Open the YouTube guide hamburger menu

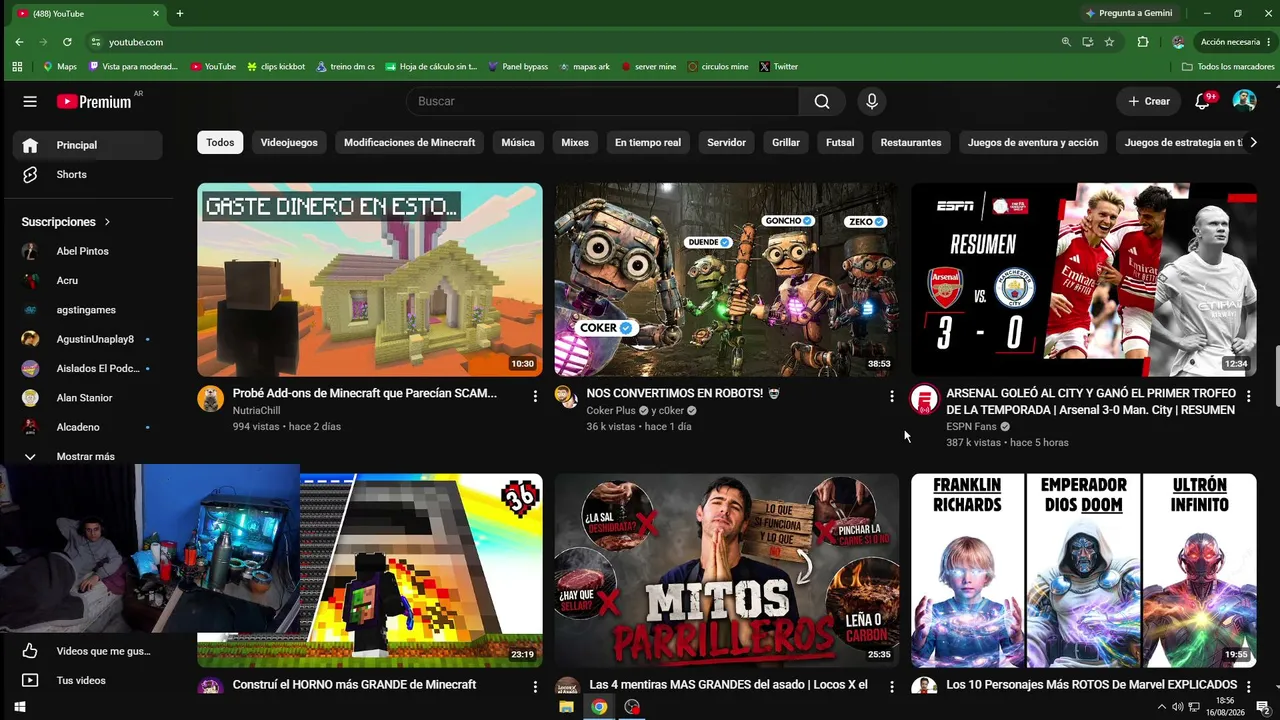30,101
